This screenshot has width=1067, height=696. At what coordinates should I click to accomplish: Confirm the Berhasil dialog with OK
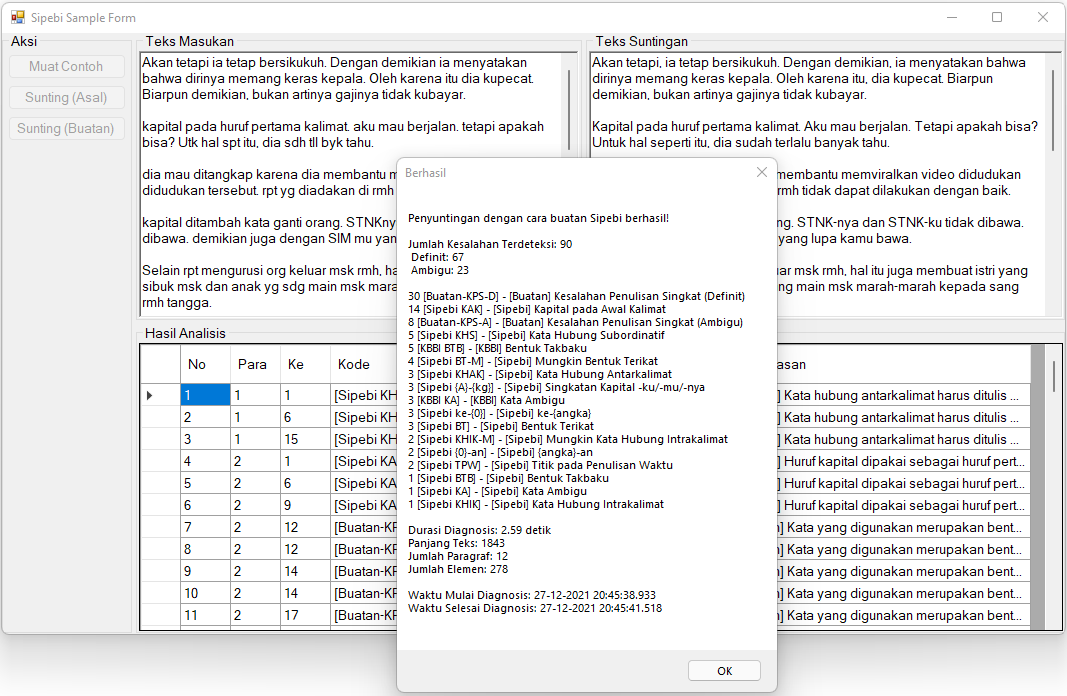[x=724, y=671]
